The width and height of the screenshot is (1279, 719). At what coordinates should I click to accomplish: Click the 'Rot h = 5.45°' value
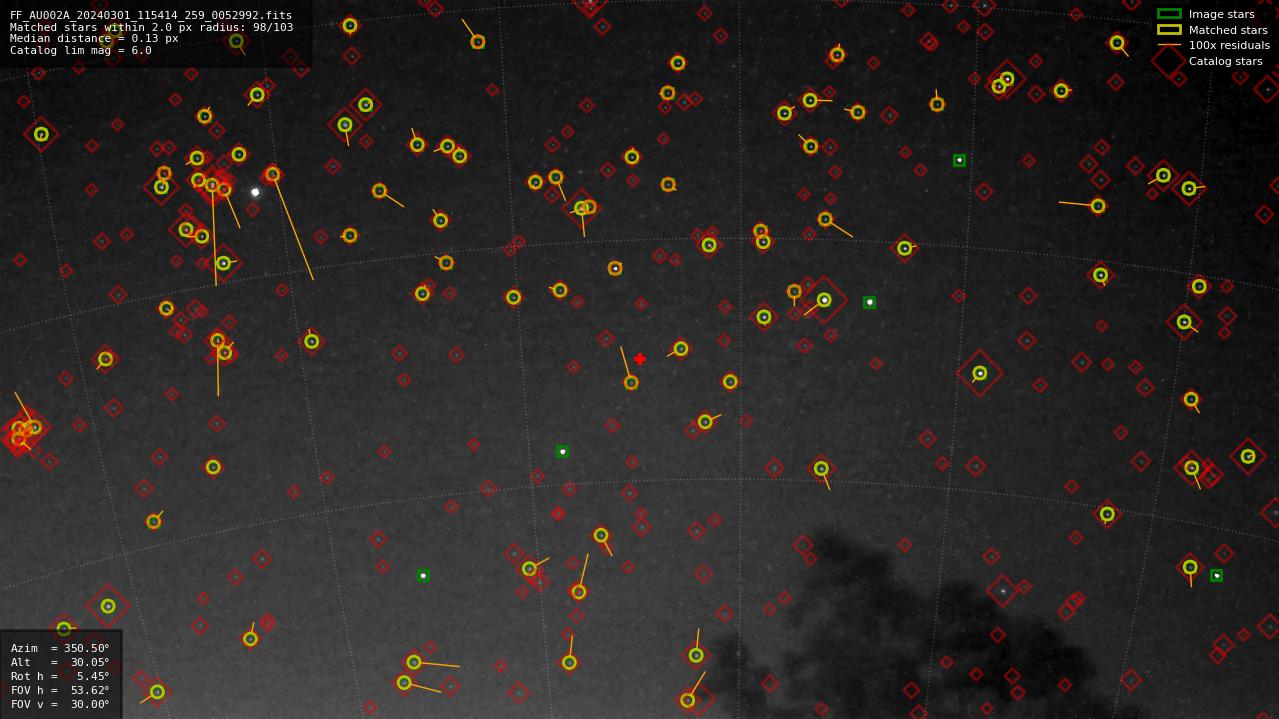60,676
